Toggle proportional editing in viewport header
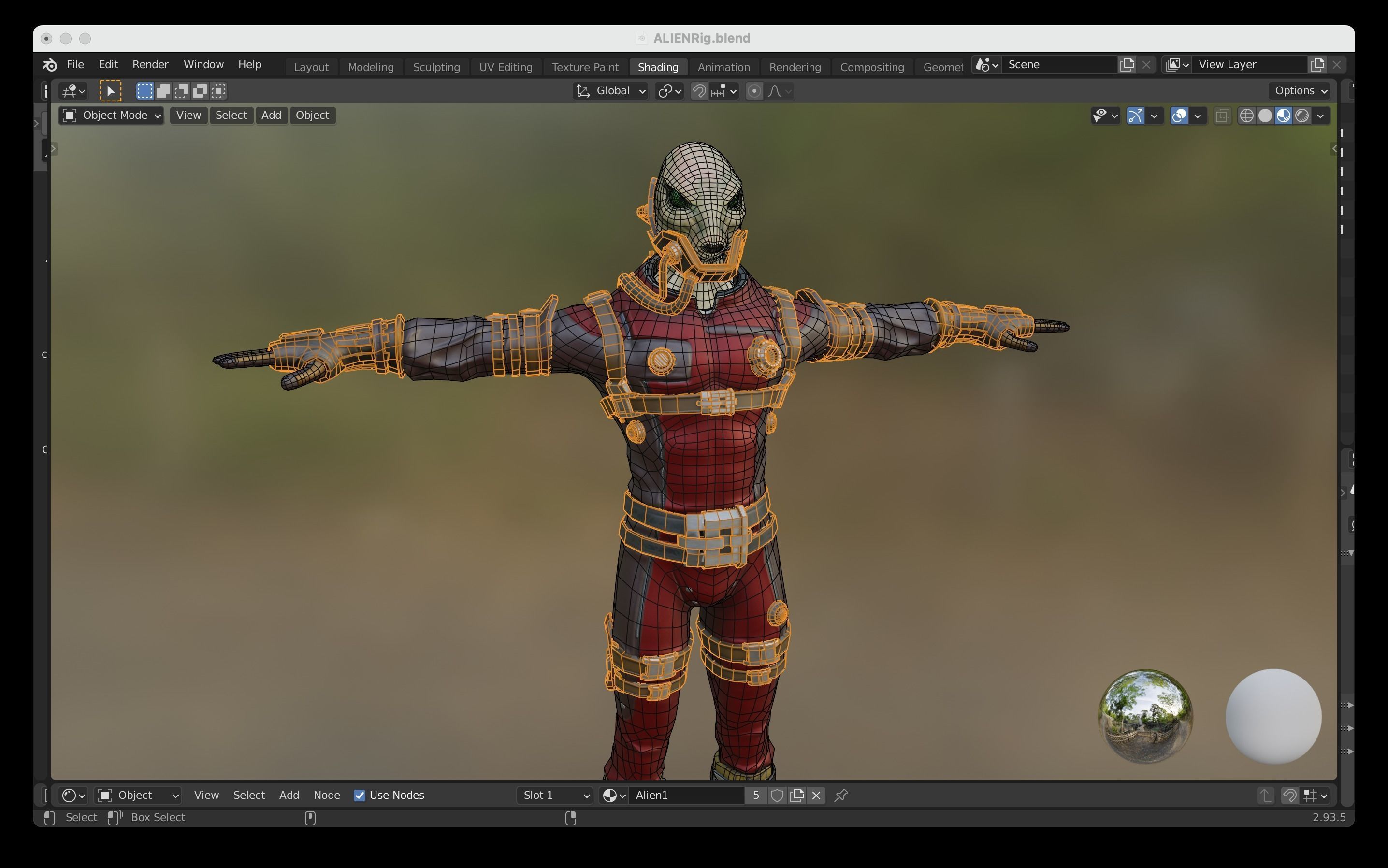 [x=754, y=91]
